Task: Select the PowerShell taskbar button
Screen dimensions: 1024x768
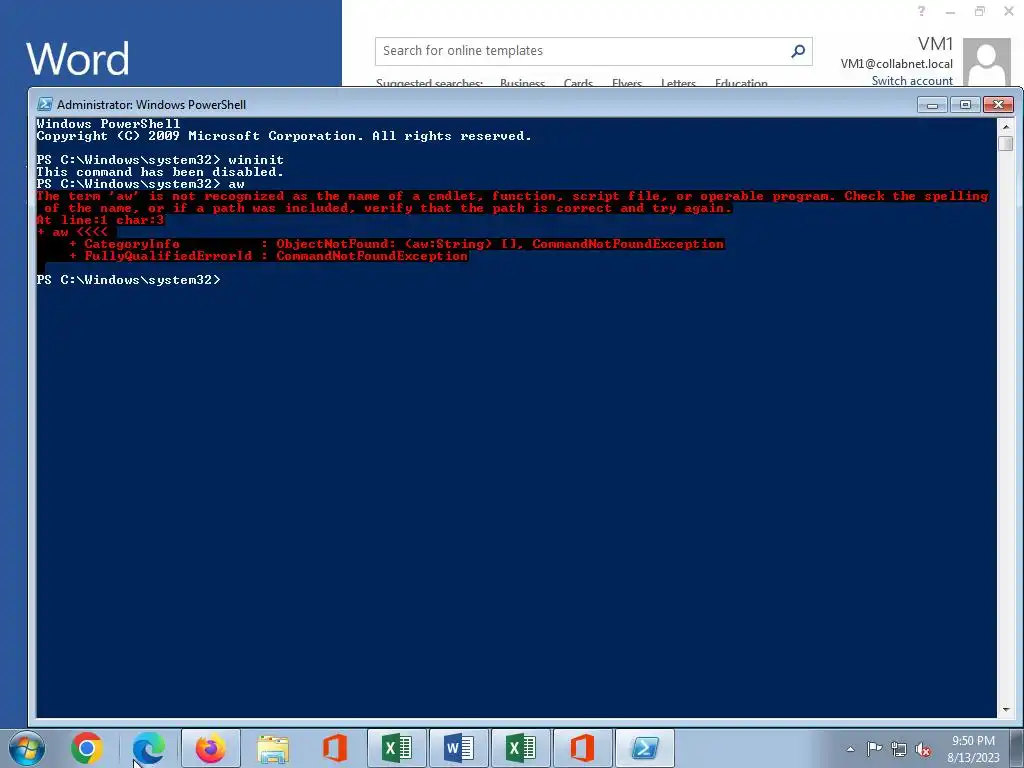Action: click(645, 748)
